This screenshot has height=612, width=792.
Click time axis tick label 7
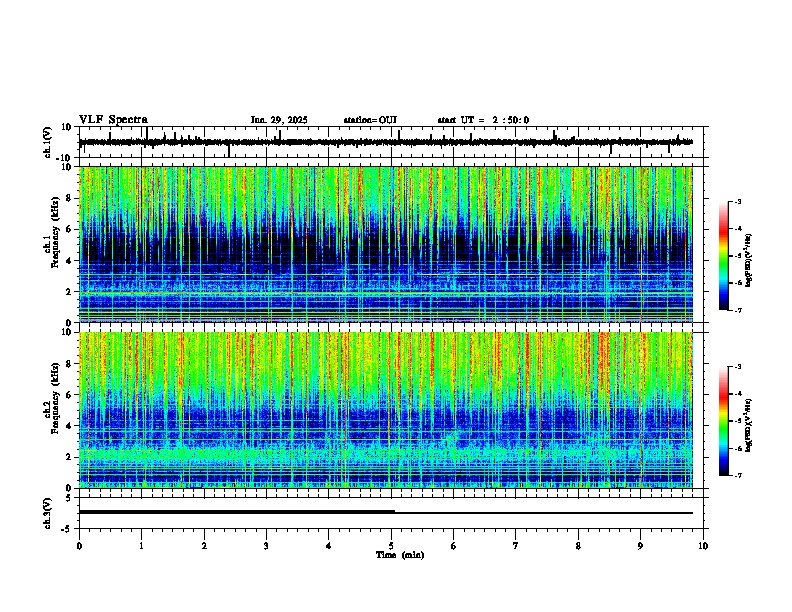(x=516, y=546)
